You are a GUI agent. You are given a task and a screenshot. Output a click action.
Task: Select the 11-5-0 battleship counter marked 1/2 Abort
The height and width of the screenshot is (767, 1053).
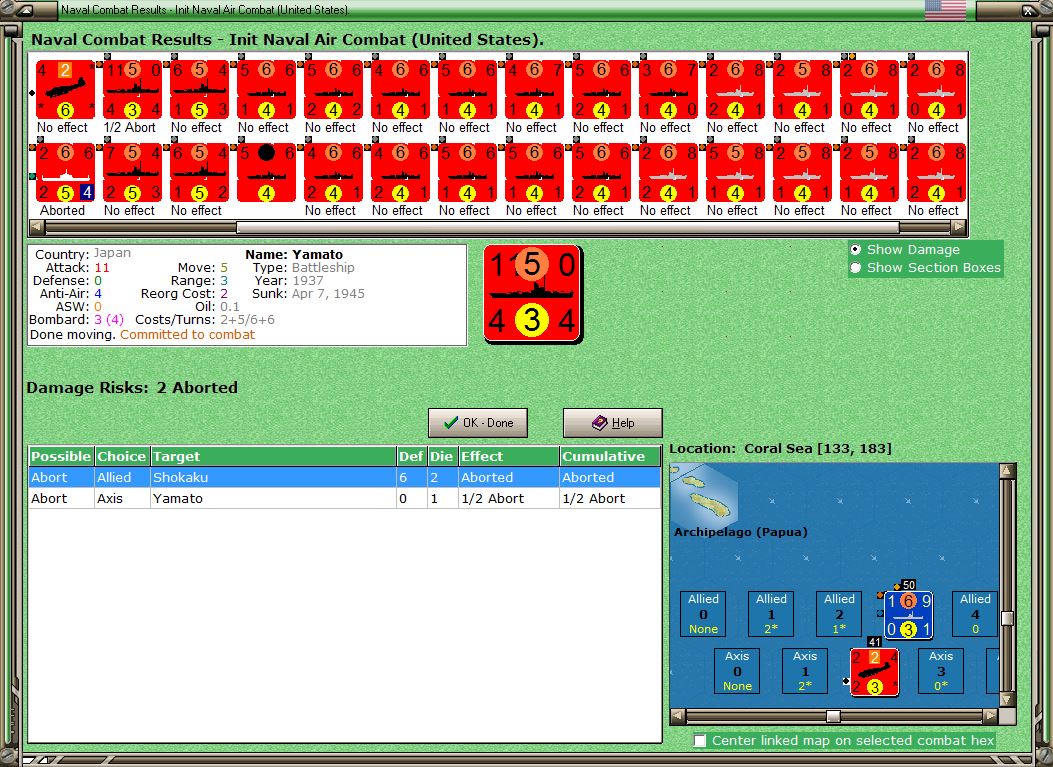pyautogui.click(x=132, y=89)
